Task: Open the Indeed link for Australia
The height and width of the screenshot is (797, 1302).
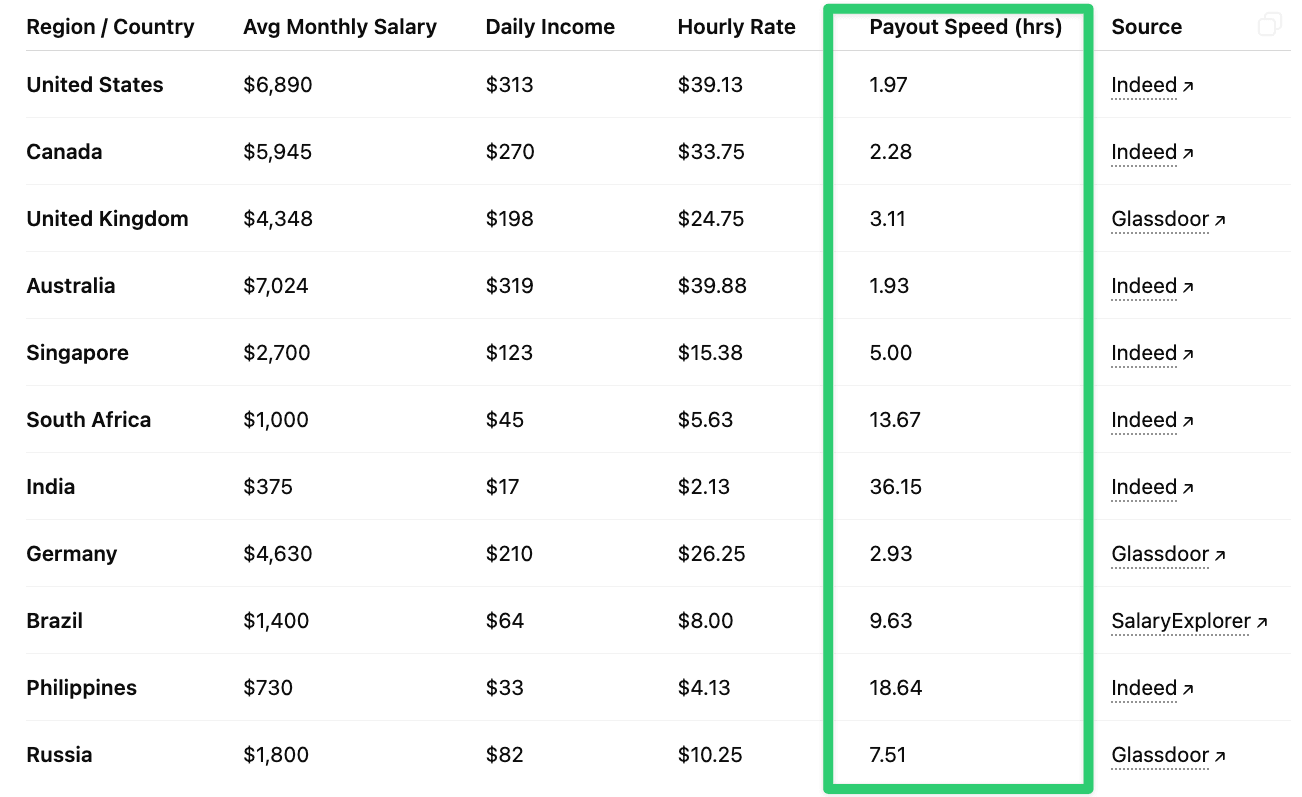Action: (1143, 286)
